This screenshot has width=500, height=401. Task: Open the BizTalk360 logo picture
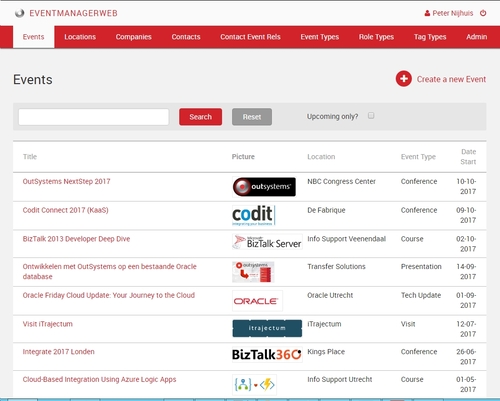[267, 354]
